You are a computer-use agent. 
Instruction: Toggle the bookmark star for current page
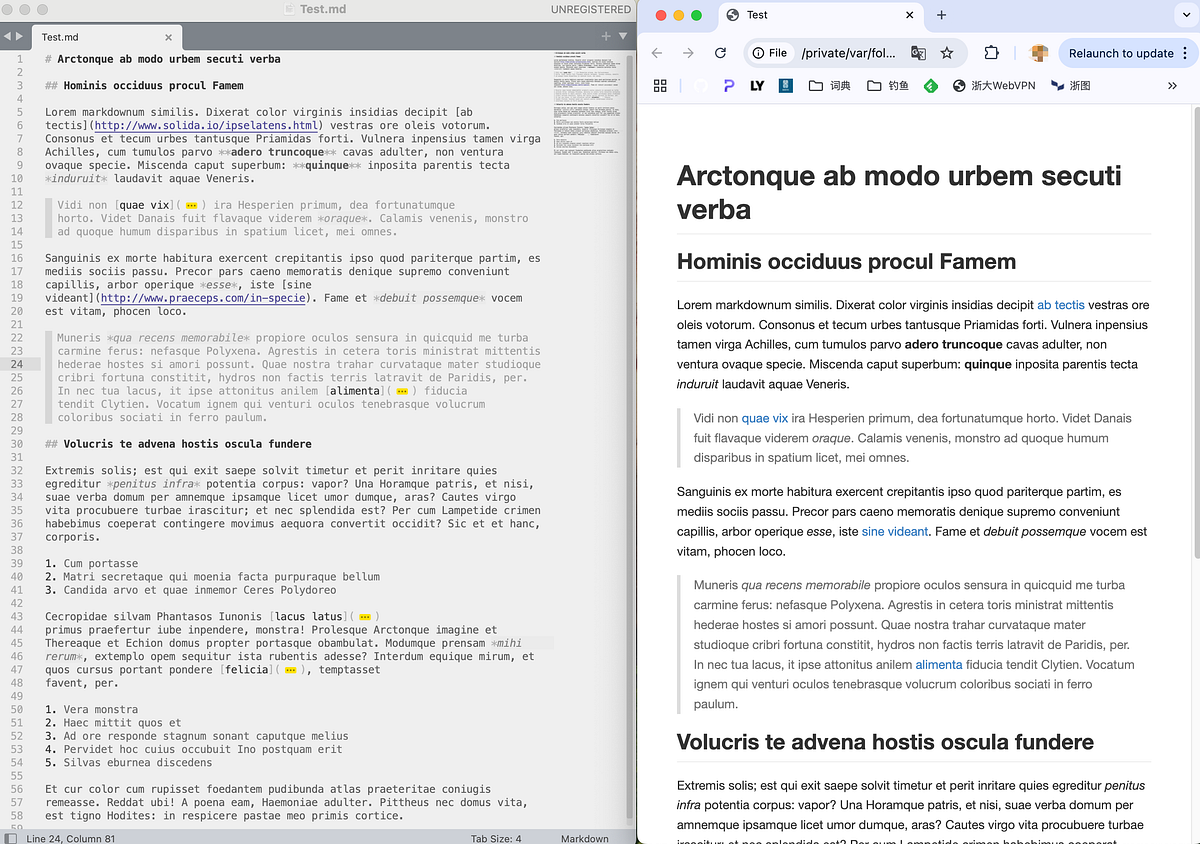click(947, 53)
